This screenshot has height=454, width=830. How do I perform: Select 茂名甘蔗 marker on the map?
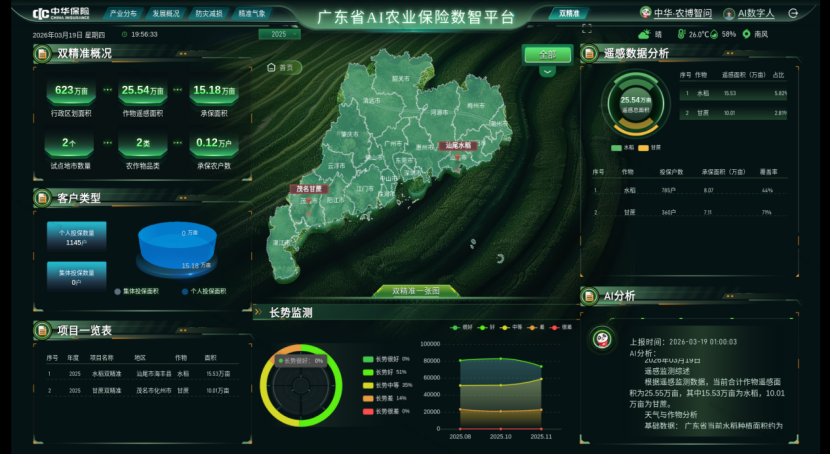coord(309,188)
